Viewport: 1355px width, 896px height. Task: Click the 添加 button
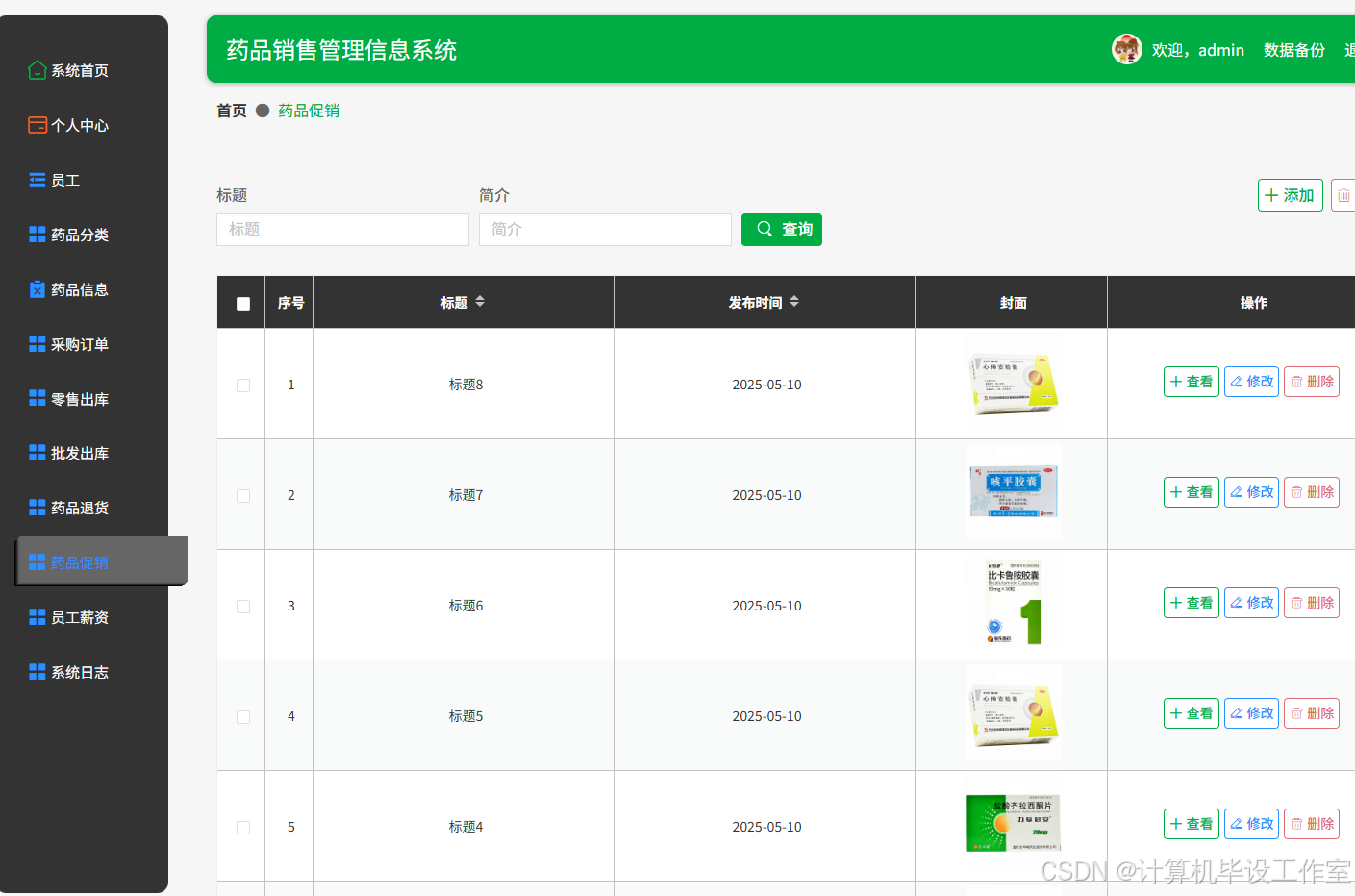click(x=1291, y=195)
